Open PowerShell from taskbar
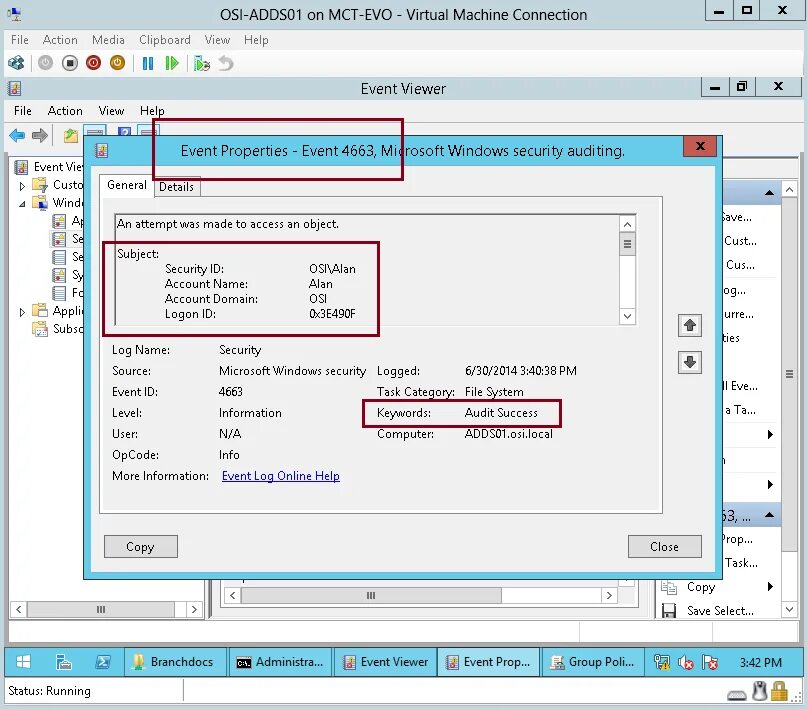 click(x=103, y=662)
